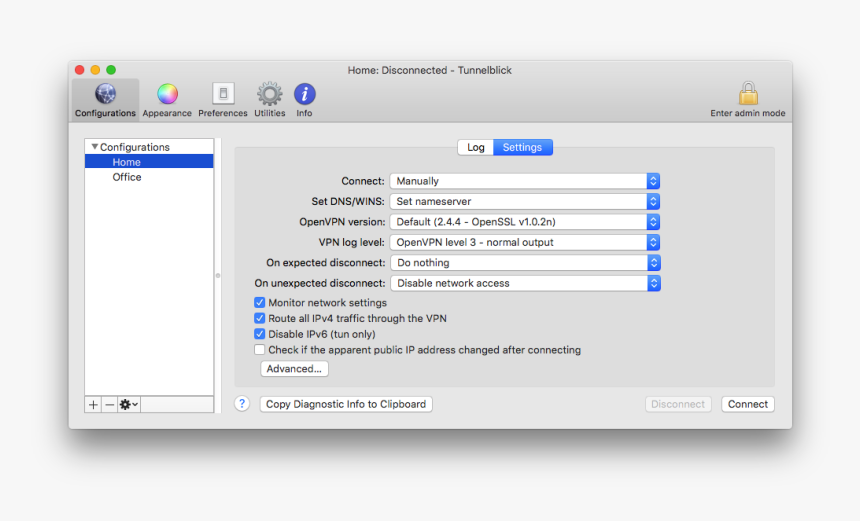This screenshot has width=860, height=521.
Task: Click the window title 'Home: Disconnected - Tunnelblick'
Action: 429,70
